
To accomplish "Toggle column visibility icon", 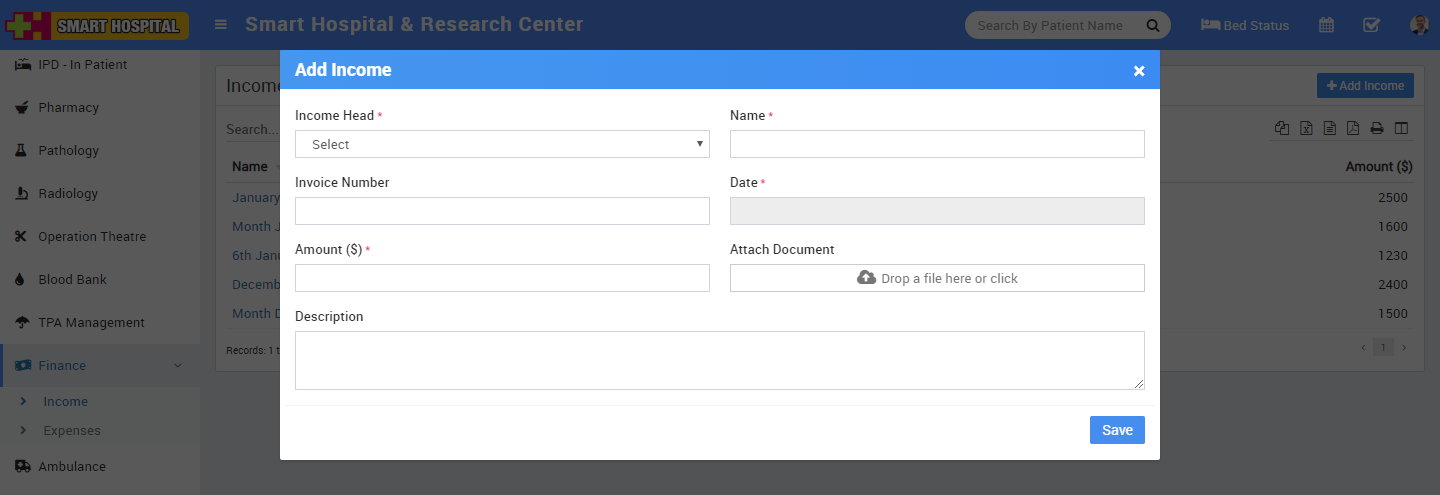I will pos(1401,128).
